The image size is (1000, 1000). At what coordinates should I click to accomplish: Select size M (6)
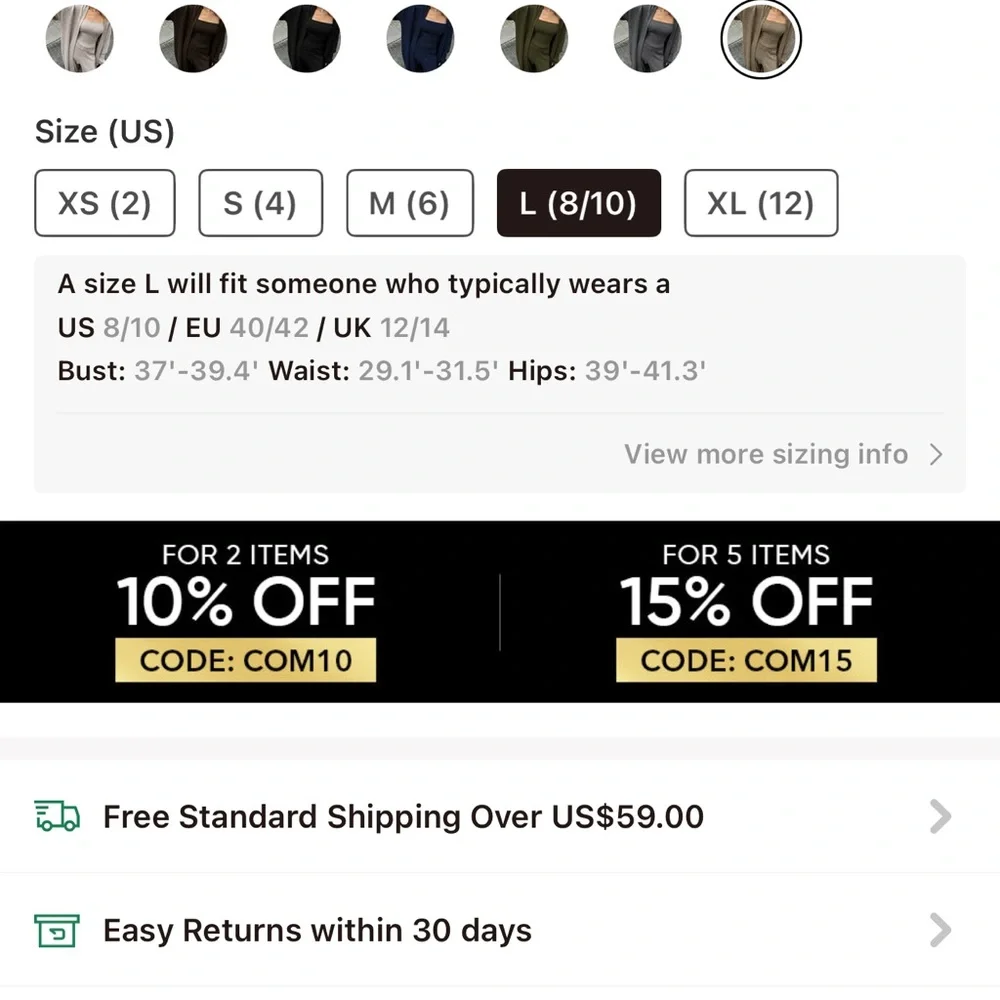(x=409, y=203)
